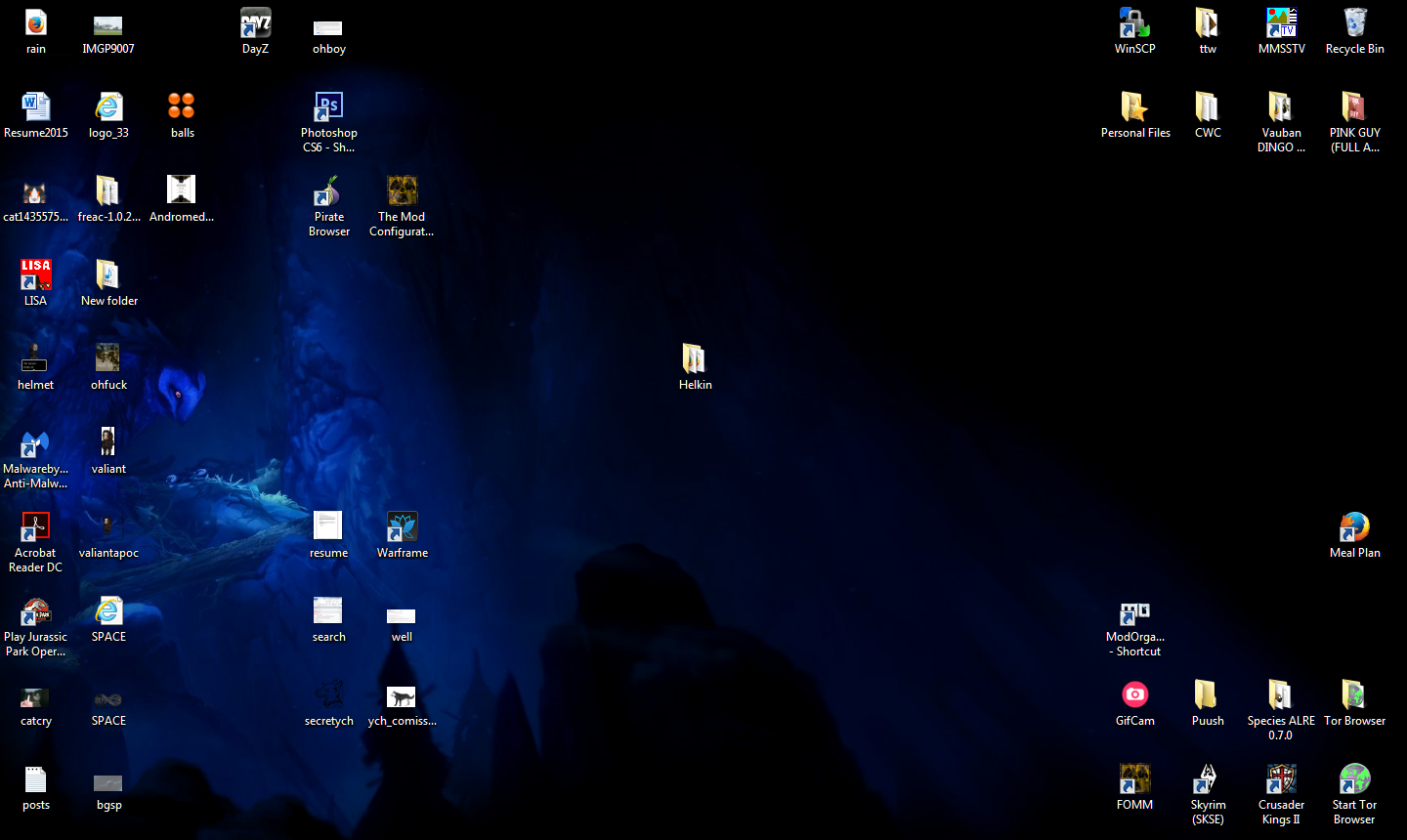The height and width of the screenshot is (840, 1407).
Task: Select the Species ALRE 0.7.0 folder
Action: click(x=1281, y=694)
